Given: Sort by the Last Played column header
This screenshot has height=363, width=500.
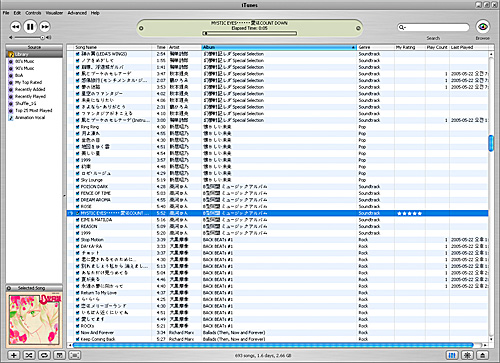Looking at the screenshot, I should (462, 47).
